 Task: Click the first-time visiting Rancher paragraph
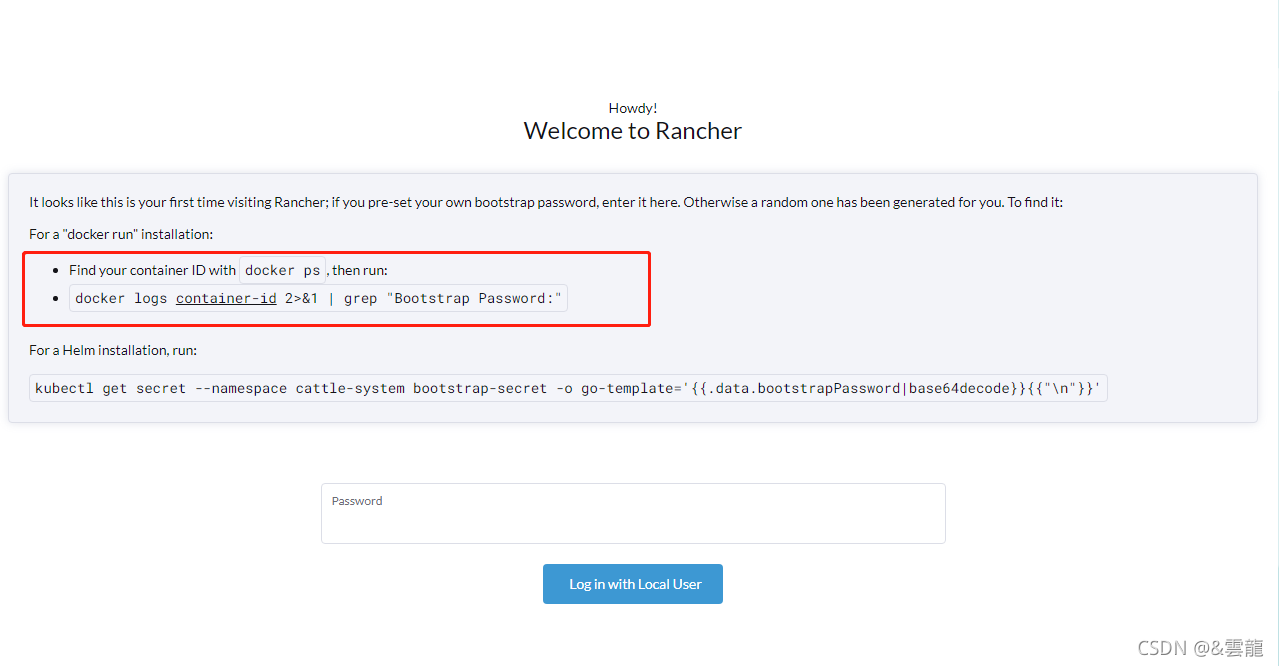pyautogui.click(x=546, y=202)
